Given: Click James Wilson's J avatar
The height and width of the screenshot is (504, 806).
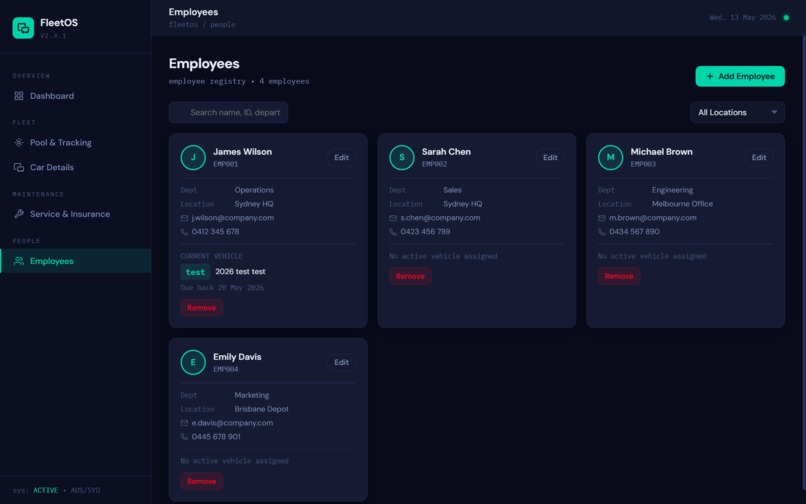Looking at the screenshot, I should click(x=193, y=157).
